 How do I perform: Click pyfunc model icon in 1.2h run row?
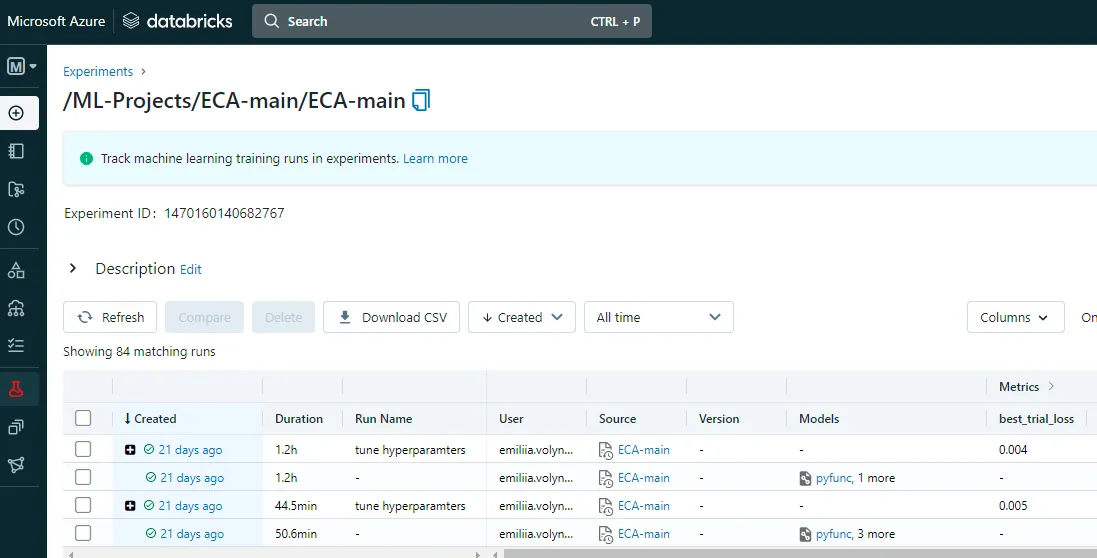805,478
